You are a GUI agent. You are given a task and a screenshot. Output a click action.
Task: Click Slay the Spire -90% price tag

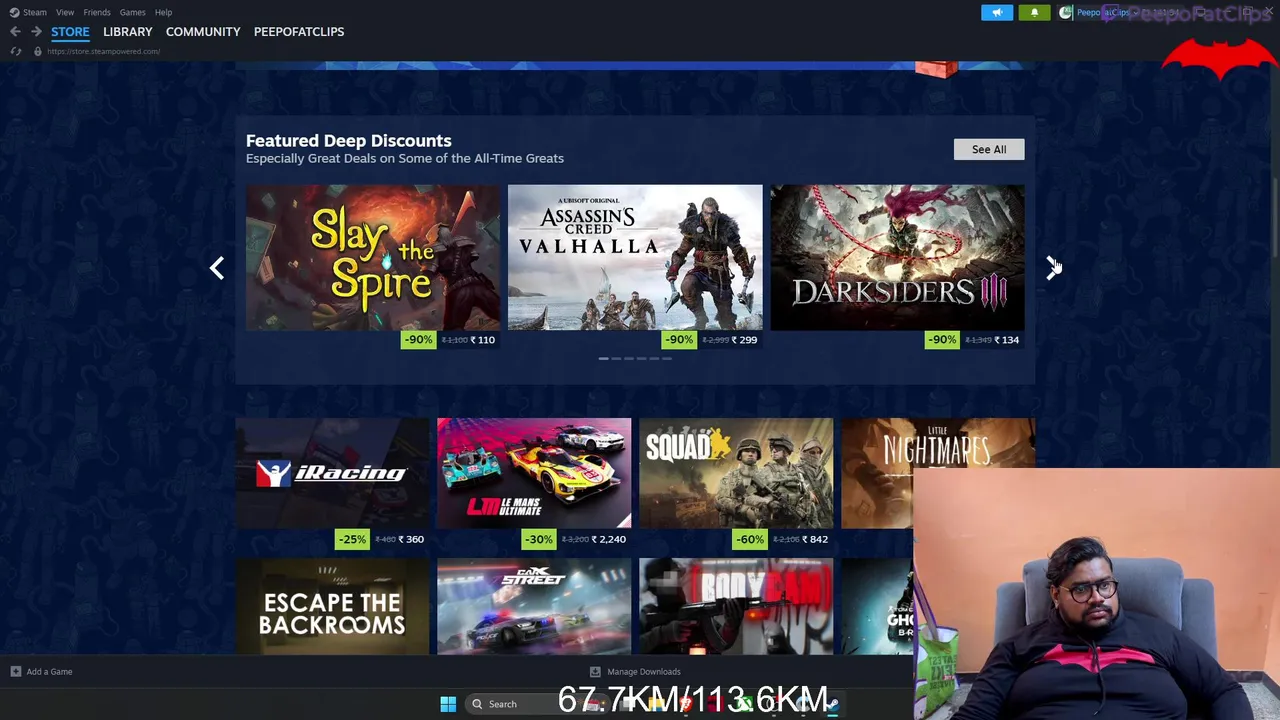(x=450, y=340)
